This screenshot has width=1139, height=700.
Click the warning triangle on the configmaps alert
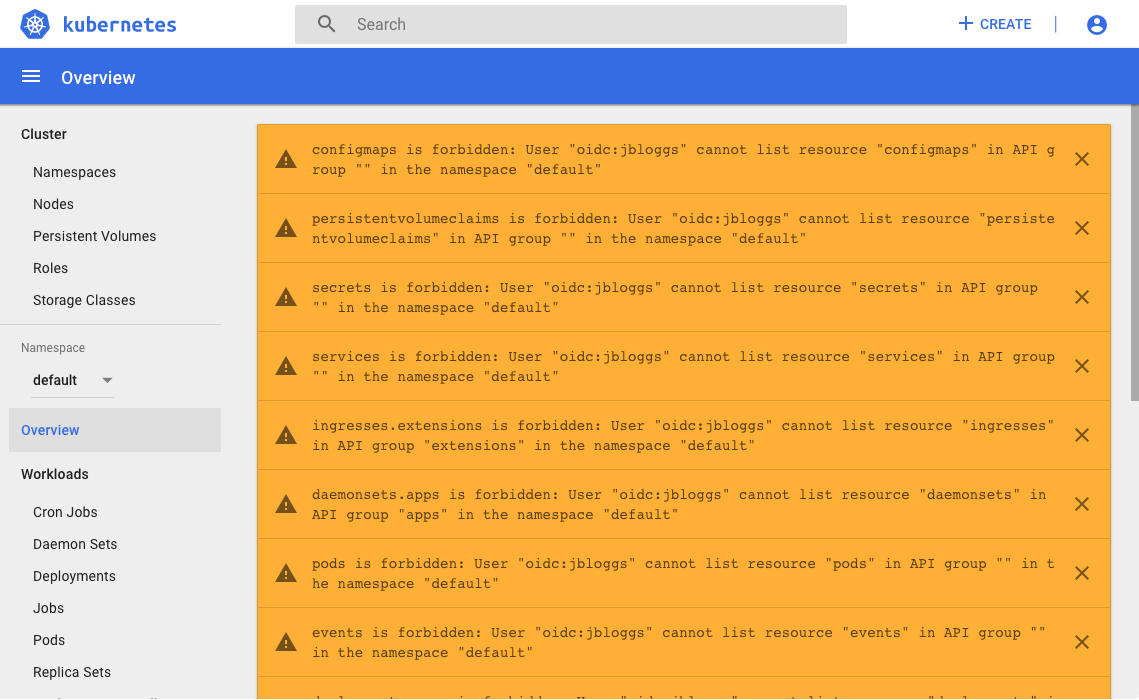286,158
